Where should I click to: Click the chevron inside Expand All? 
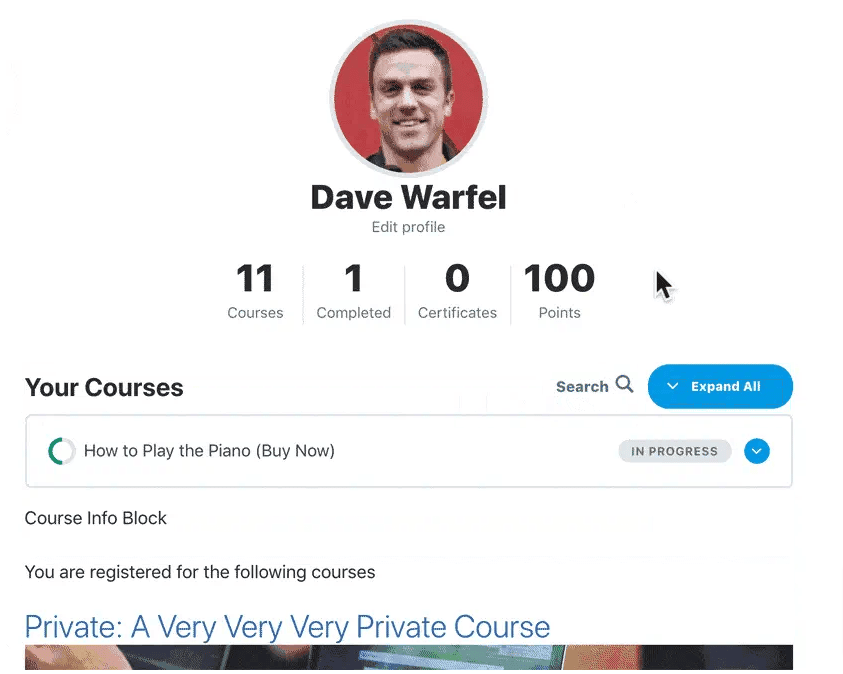click(x=672, y=386)
